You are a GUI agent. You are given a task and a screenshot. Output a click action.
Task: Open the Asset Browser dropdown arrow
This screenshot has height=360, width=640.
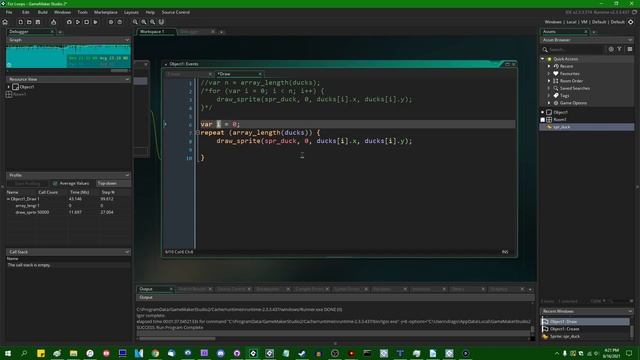click(x=630, y=40)
